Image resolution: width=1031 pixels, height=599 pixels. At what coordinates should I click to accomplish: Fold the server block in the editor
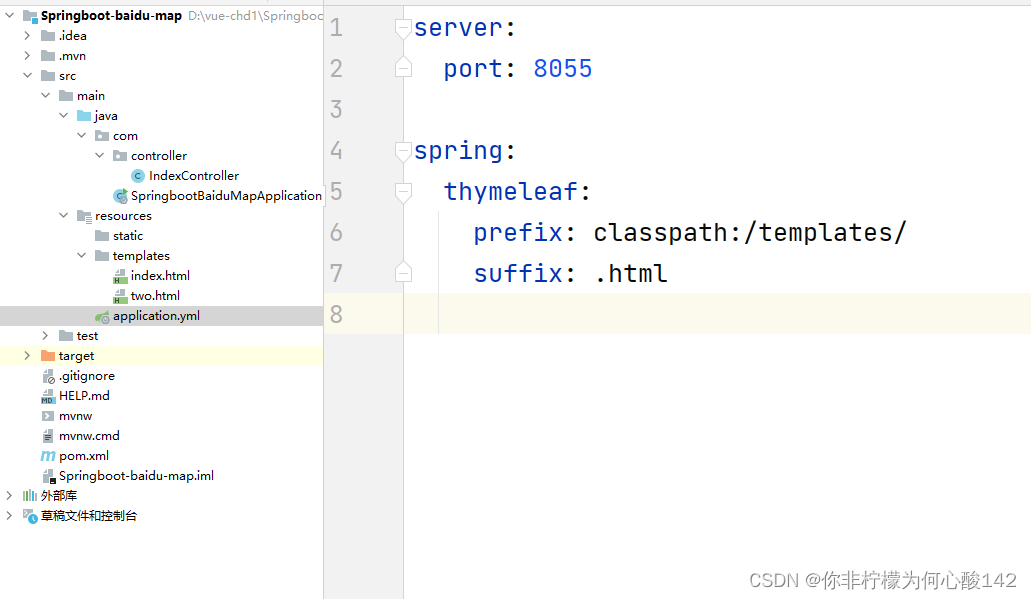click(x=402, y=27)
